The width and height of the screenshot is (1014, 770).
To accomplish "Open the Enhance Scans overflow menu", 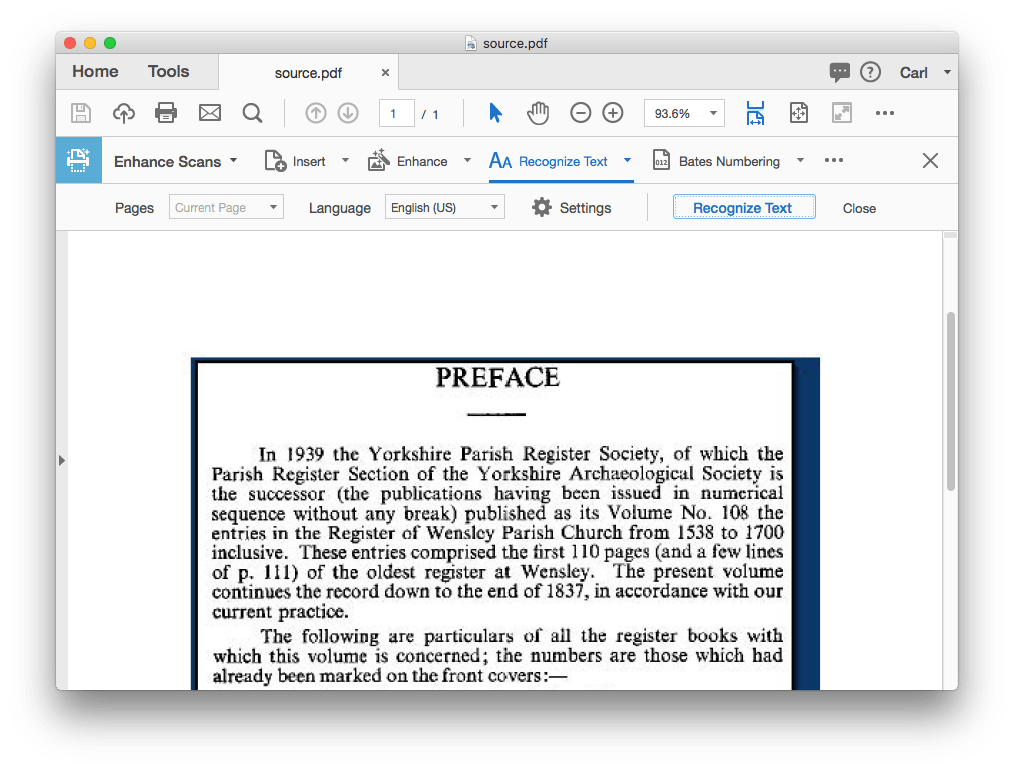I will tap(834, 160).
